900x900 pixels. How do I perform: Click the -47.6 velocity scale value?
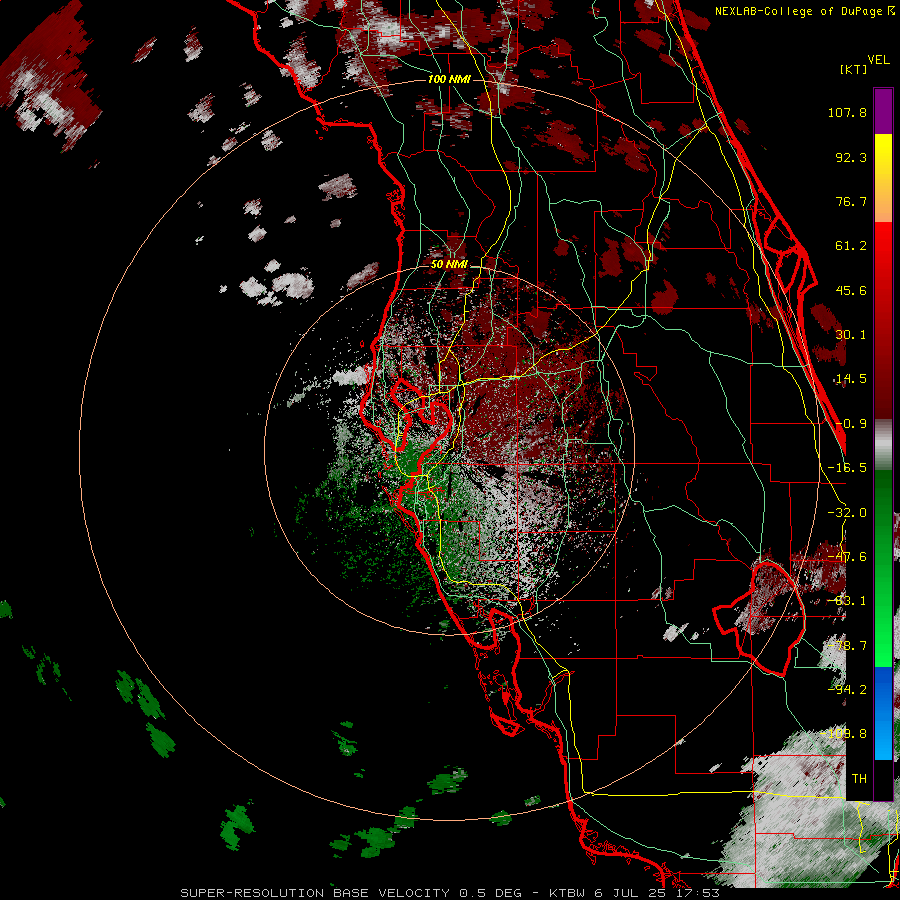point(847,557)
